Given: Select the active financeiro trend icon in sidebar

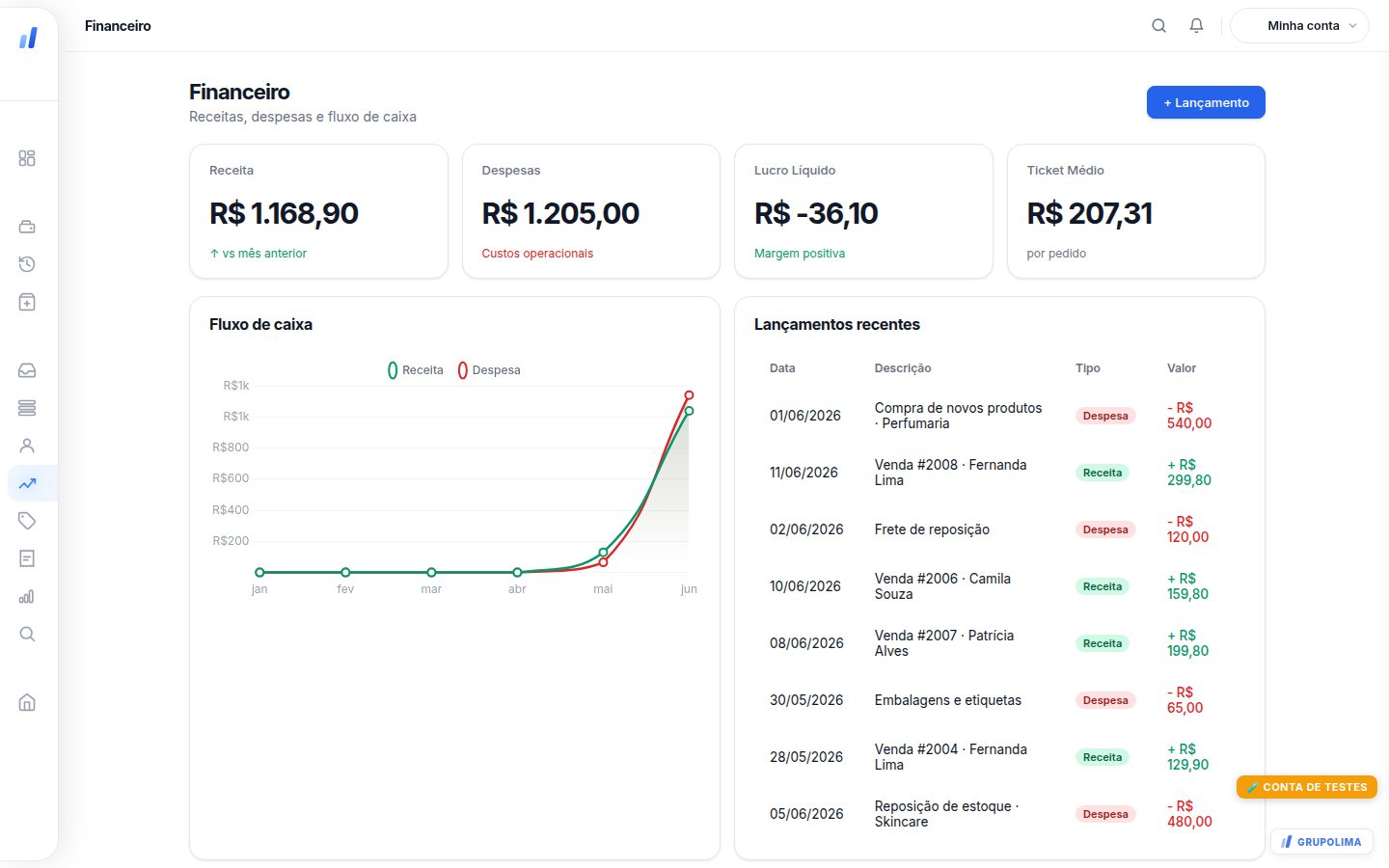Looking at the screenshot, I should point(27,483).
